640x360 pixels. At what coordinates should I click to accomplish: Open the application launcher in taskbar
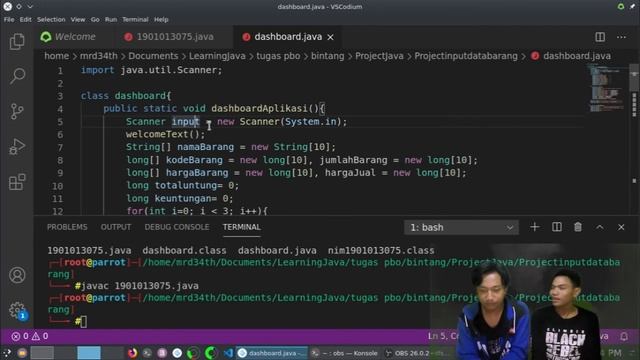coord(7,353)
